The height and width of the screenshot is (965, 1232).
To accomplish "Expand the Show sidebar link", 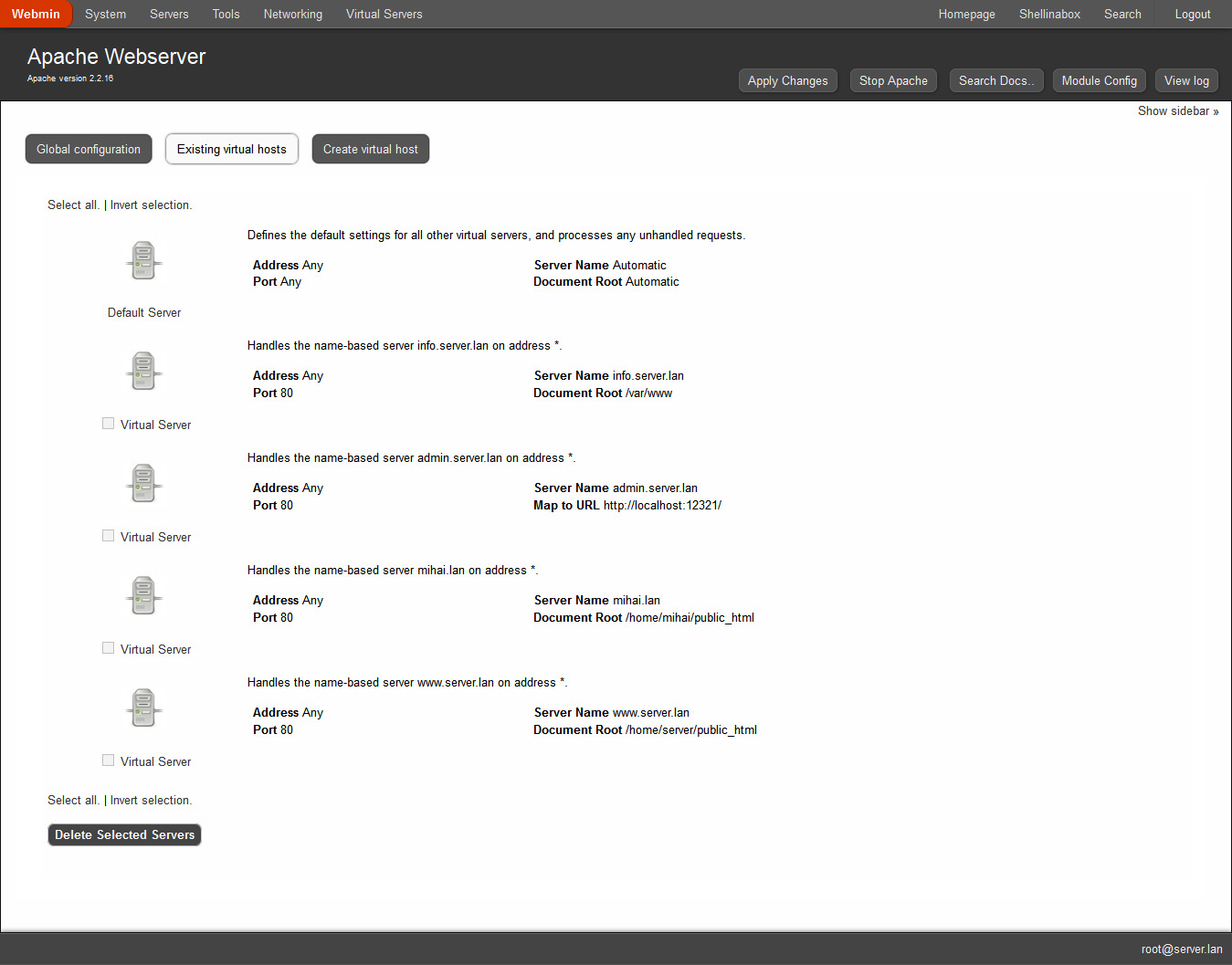I will click(1177, 111).
